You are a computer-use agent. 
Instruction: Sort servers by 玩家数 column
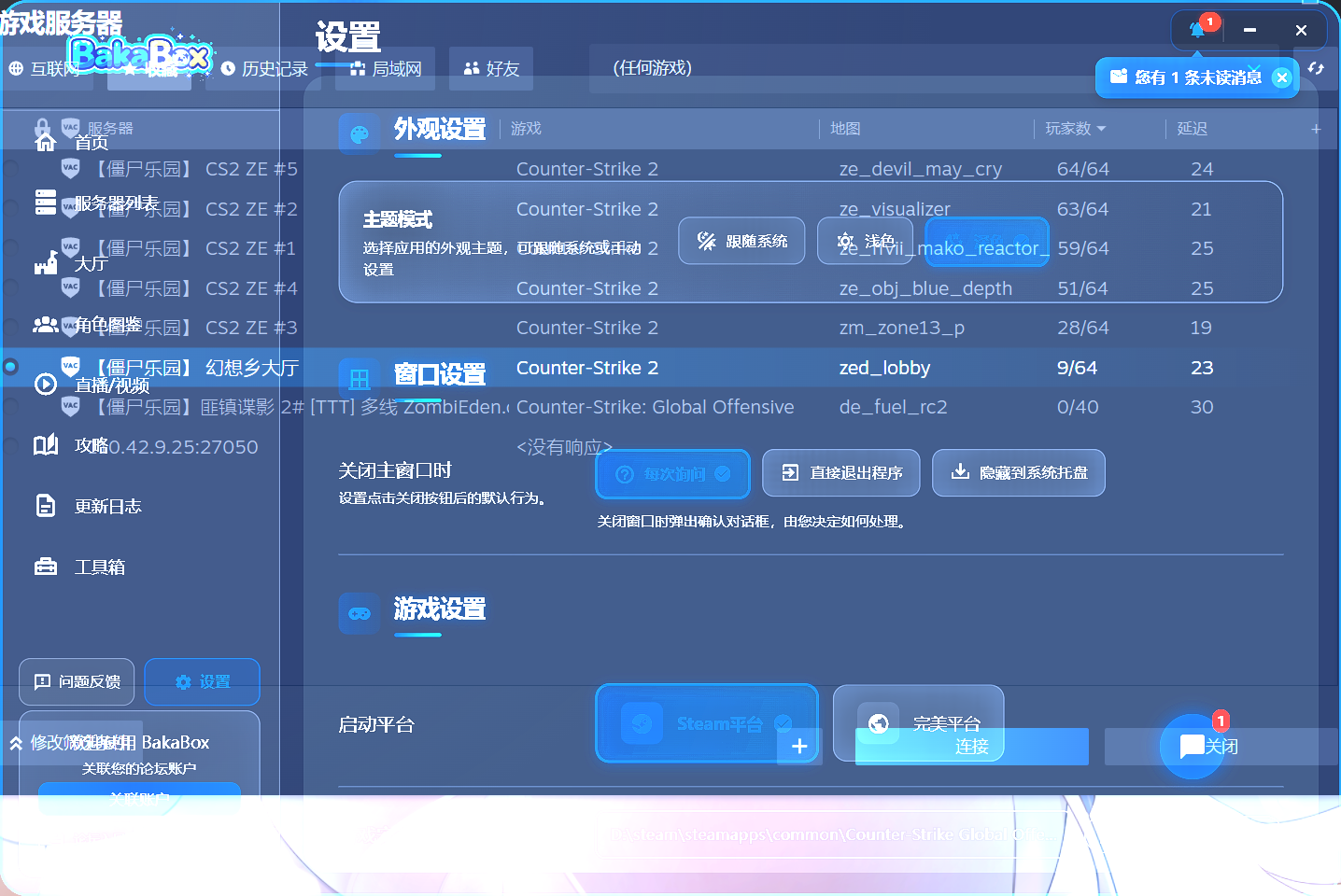click(x=1076, y=129)
